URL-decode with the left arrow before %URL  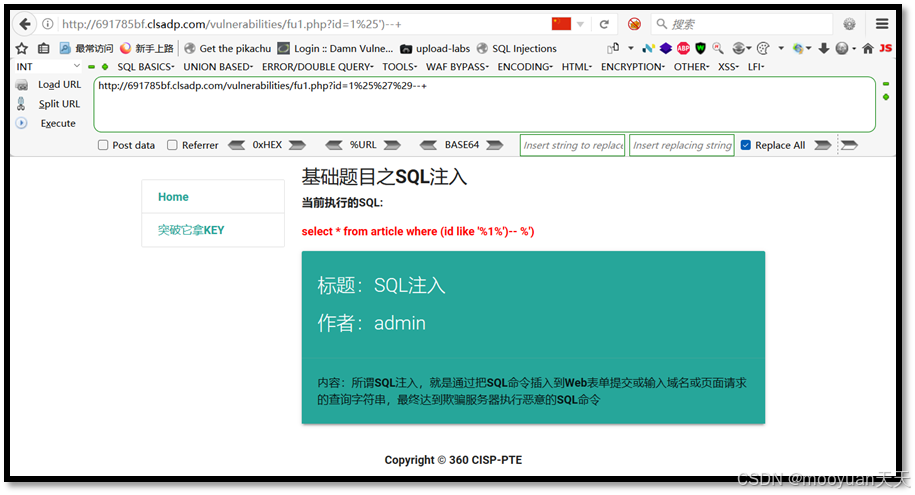pos(334,145)
